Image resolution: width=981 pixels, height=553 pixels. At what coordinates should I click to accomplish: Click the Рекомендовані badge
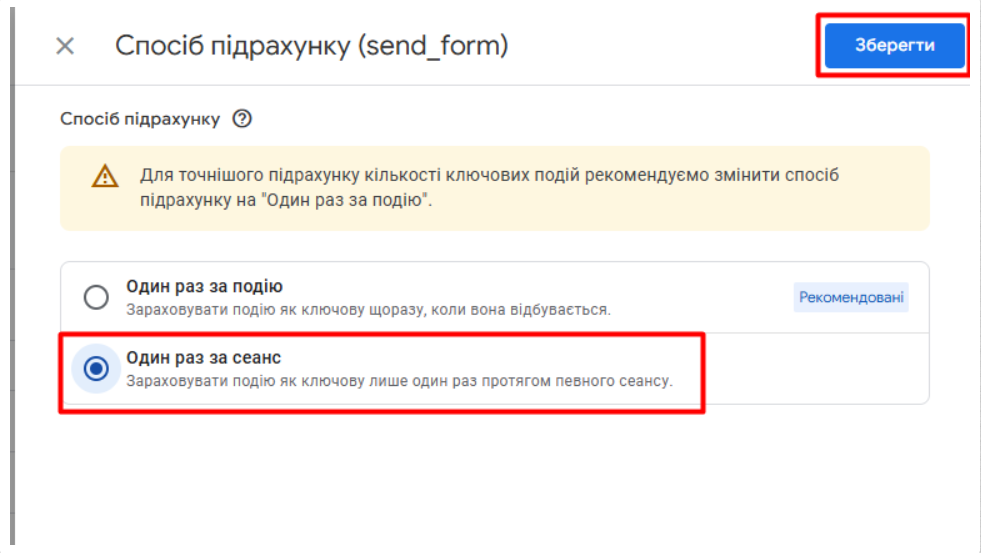click(x=851, y=297)
